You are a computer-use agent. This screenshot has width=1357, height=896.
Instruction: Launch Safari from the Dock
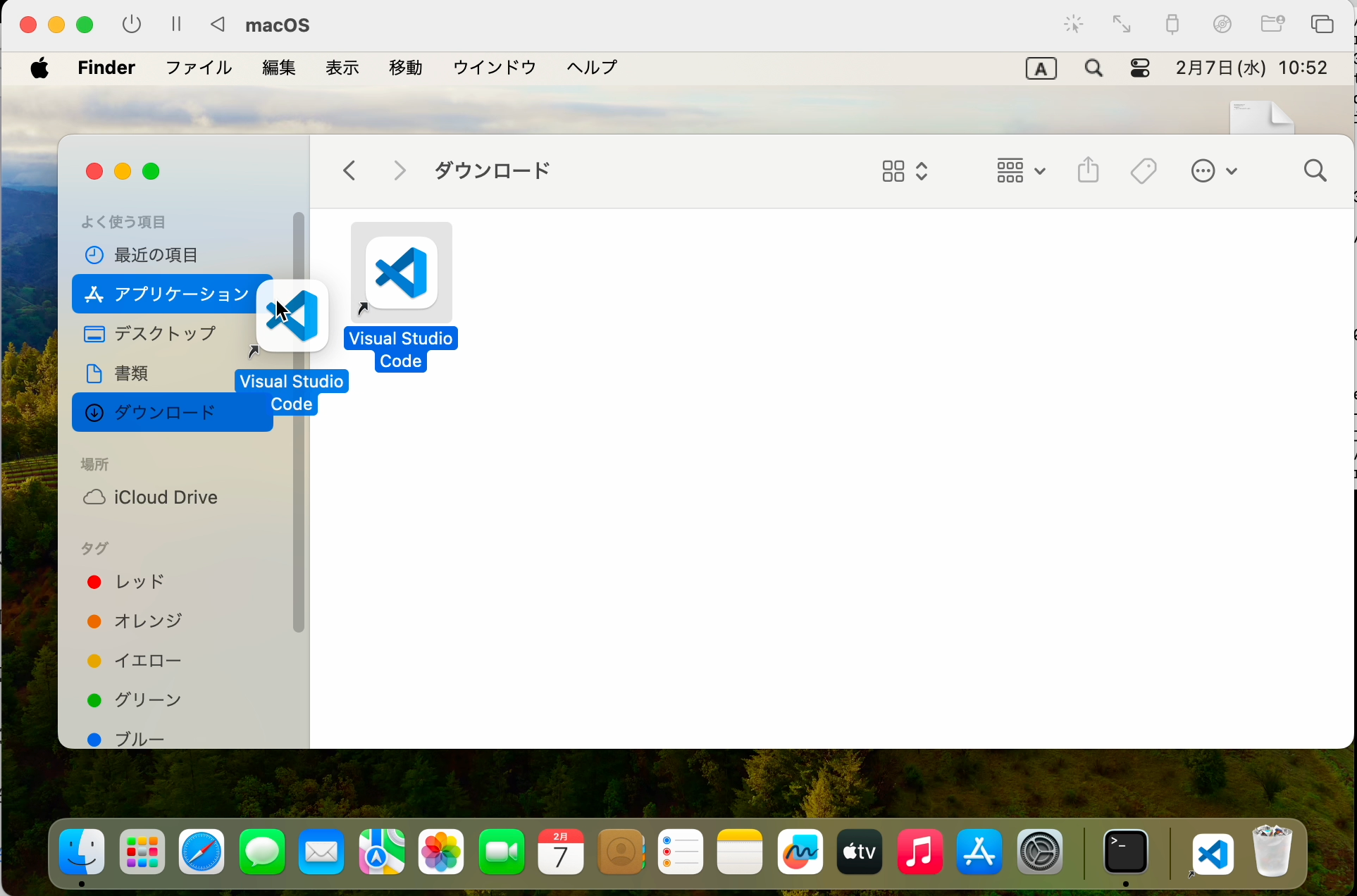click(202, 853)
